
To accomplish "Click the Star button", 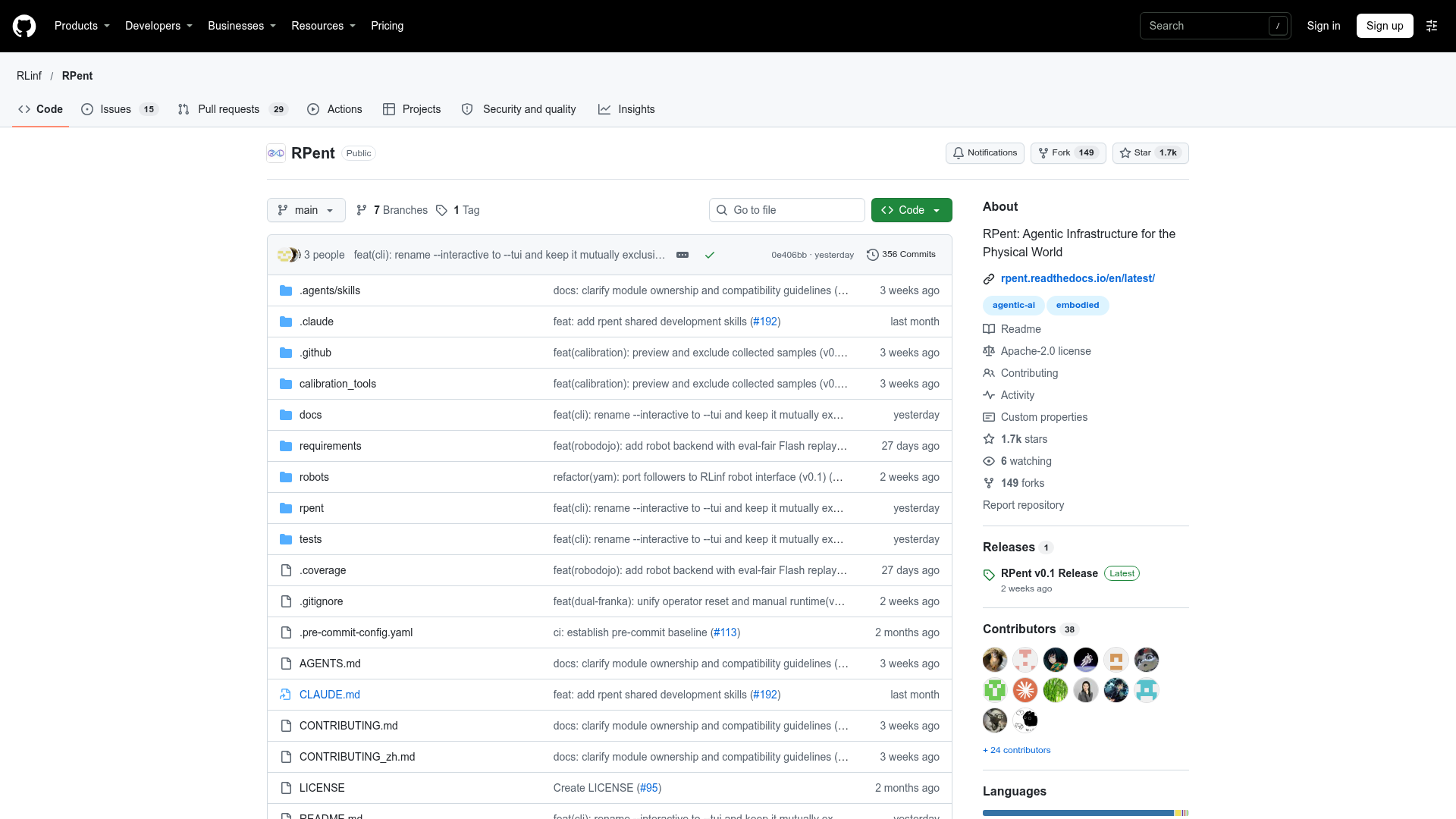I will point(1150,153).
